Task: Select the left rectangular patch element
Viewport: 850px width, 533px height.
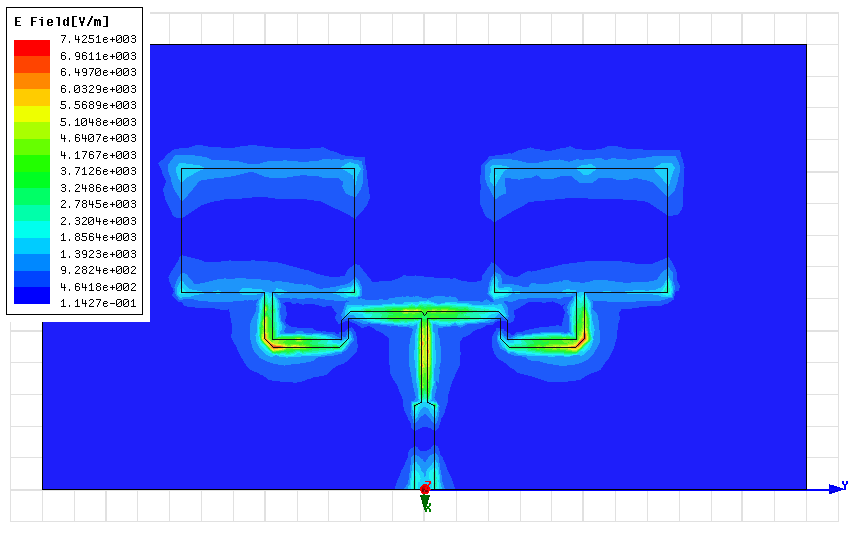Action: tap(268, 230)
